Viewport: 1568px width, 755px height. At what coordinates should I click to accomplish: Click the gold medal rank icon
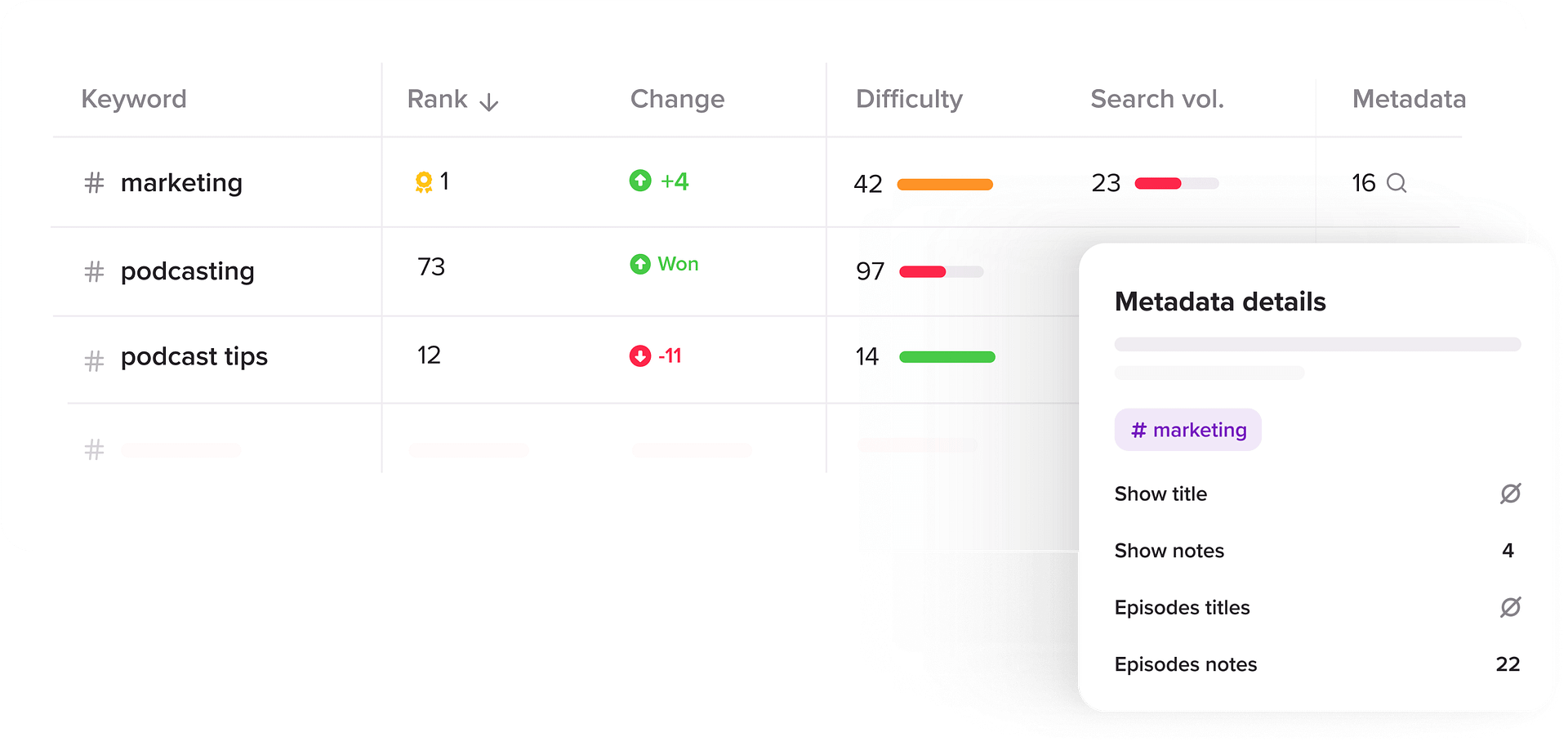tap(423, 181)
